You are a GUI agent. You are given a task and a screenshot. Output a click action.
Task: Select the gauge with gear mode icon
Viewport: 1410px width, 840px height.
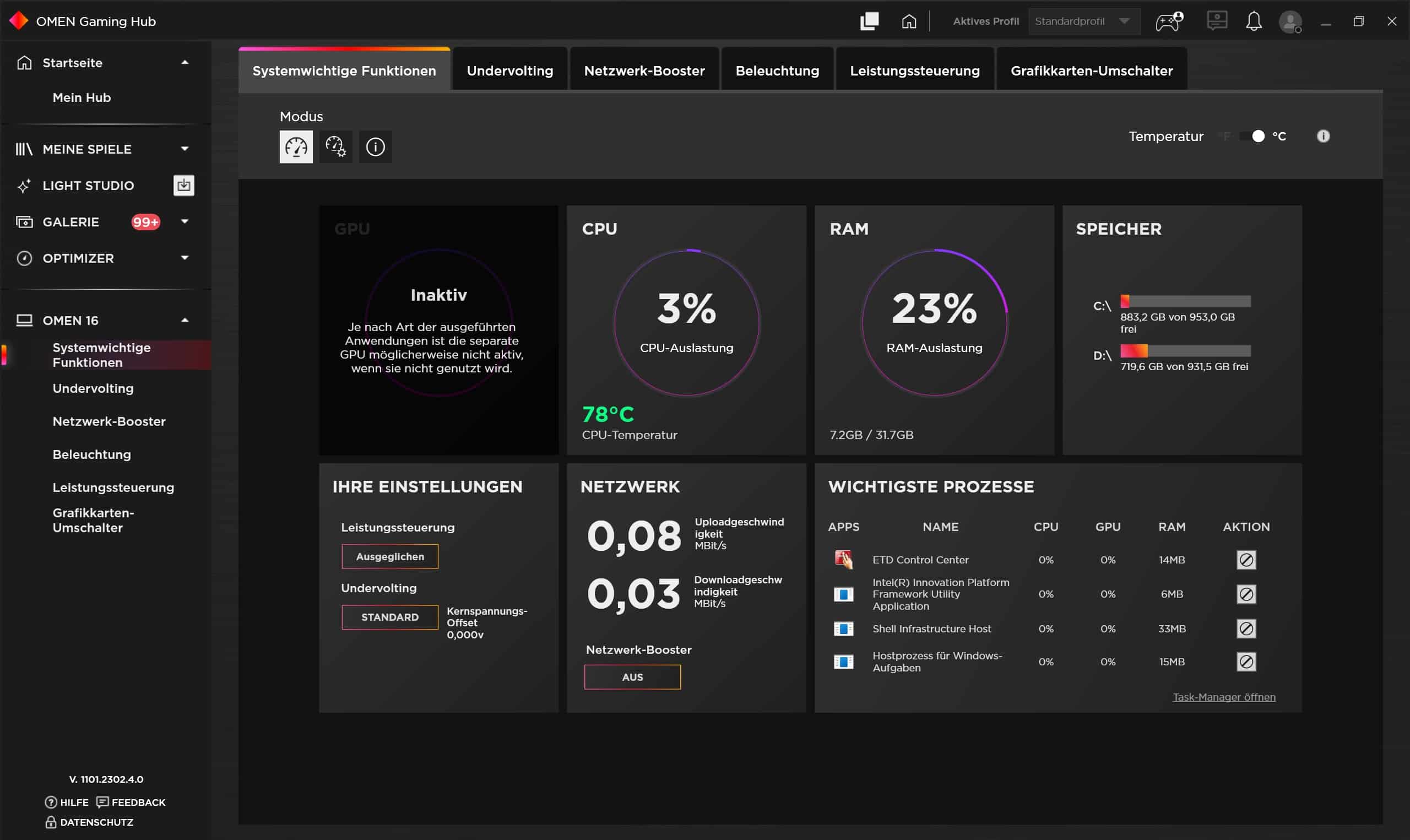pyautogui.click(x=335, y=147)
